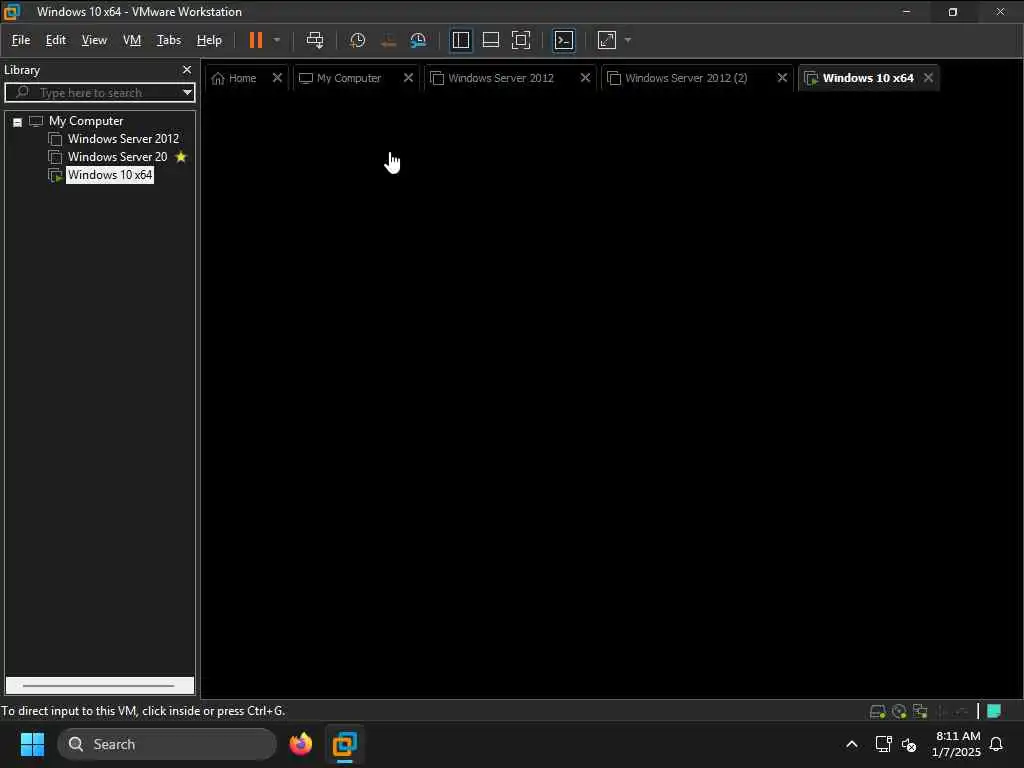The image size is (1024, 768).
Task: Open the VM menu
Action: [132, 40]
